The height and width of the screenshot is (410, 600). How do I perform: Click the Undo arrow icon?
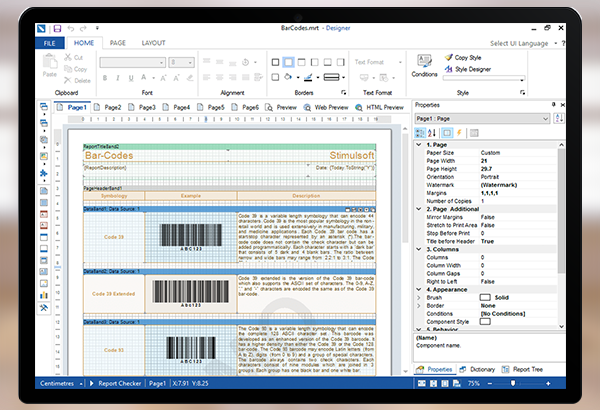coord(71,28)
